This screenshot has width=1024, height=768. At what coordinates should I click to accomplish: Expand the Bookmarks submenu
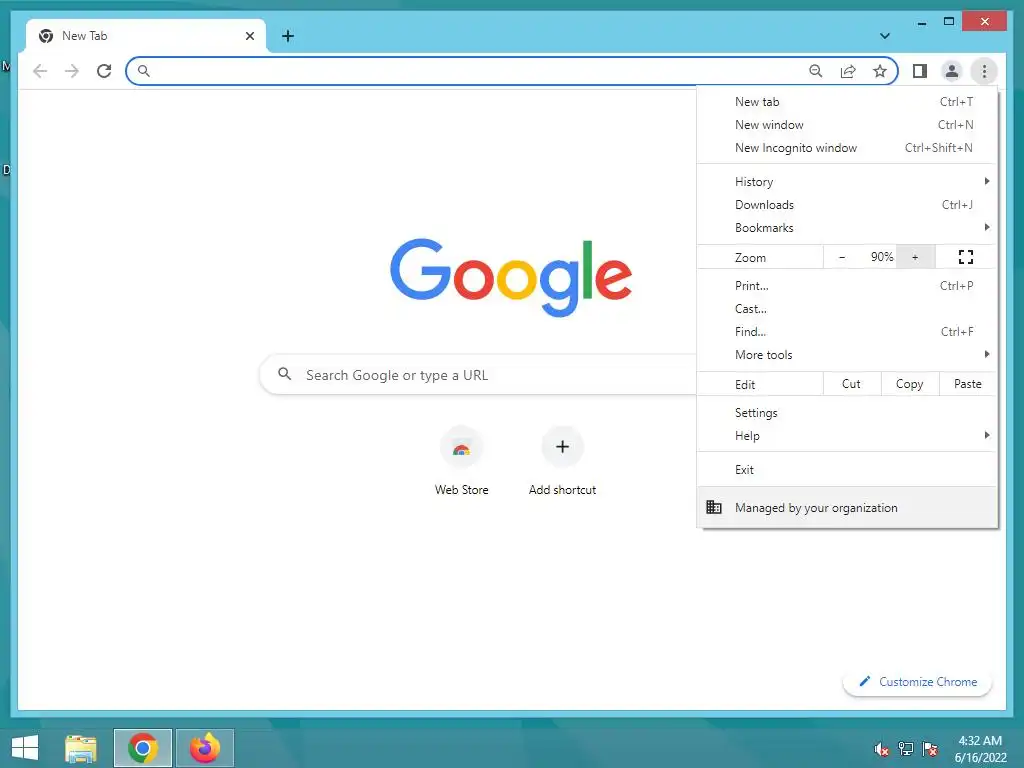pyautogui.click(x=847, y=227)
